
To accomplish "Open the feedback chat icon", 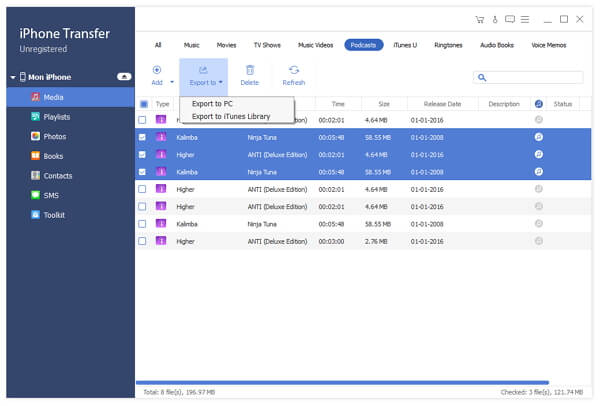I will coord(510,19).
